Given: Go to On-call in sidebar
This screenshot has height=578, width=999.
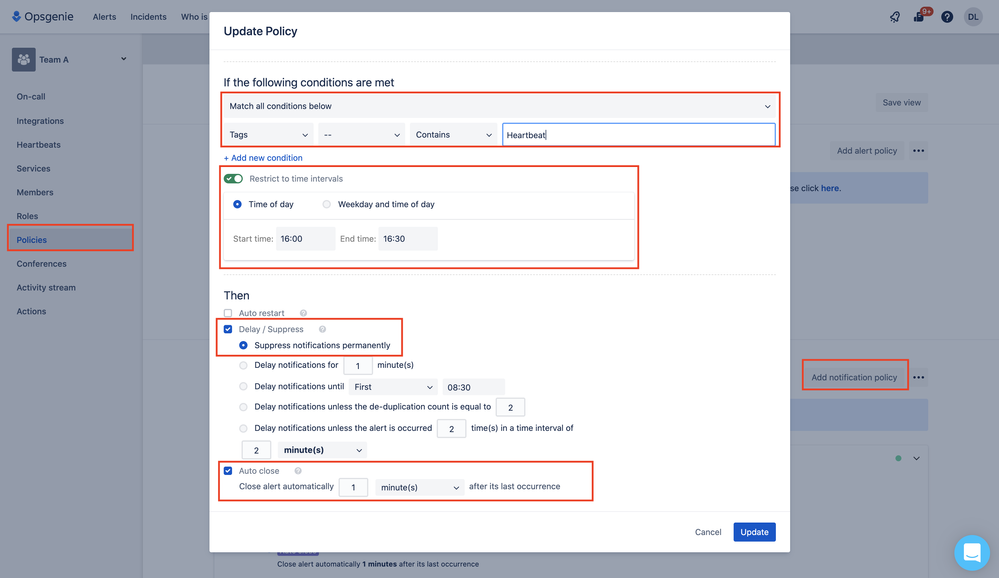Looking at the screenshot, I should point(31,97).
